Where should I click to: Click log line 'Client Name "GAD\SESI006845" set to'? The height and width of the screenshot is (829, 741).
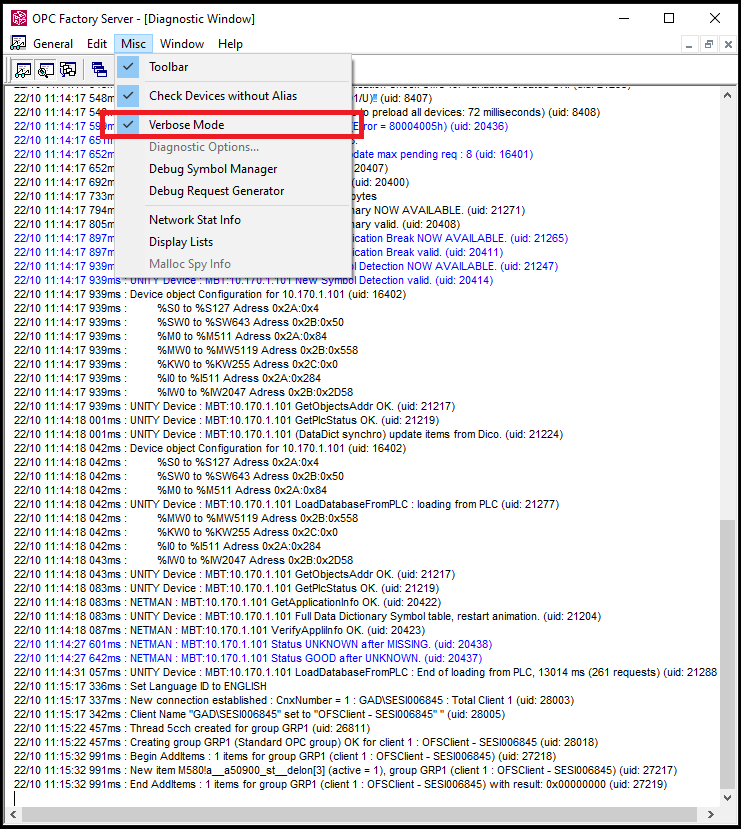tap(260, 714)
